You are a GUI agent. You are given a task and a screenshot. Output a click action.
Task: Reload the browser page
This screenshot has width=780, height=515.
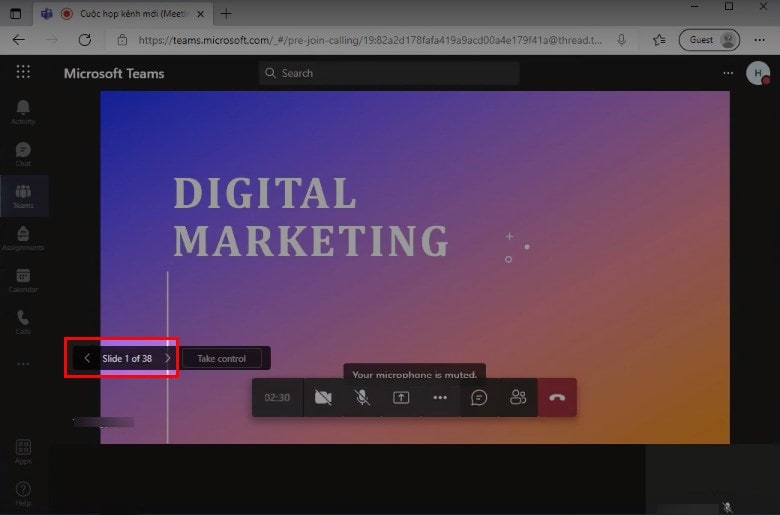click(x=85, y=40)
